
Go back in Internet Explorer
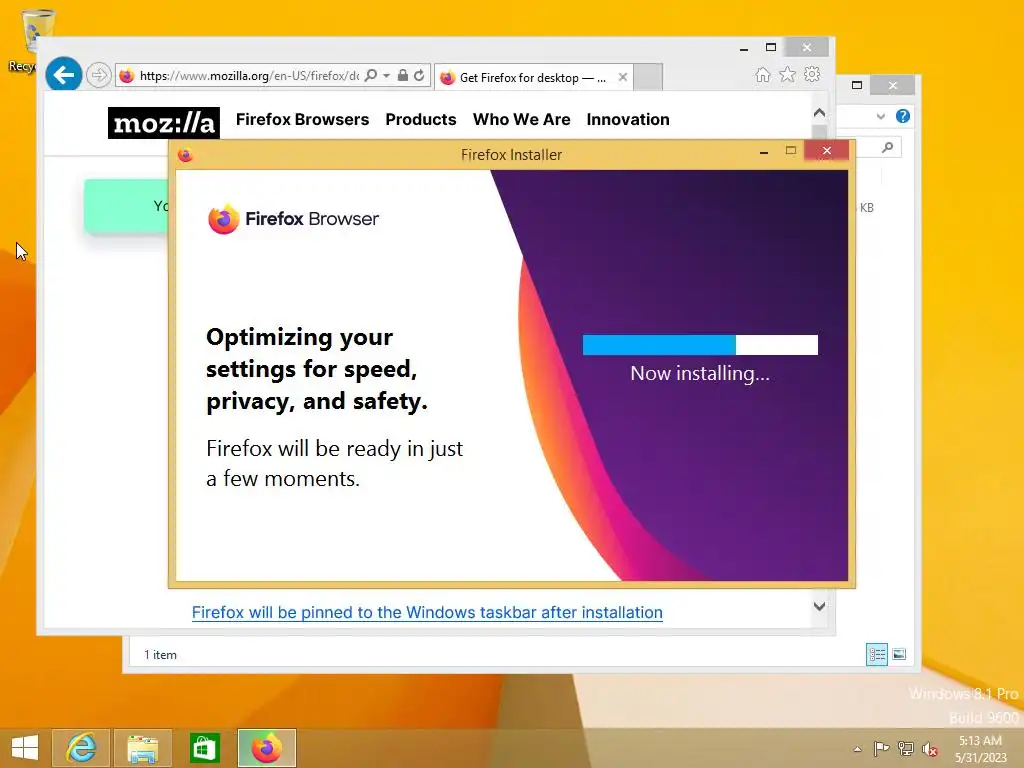63,75
